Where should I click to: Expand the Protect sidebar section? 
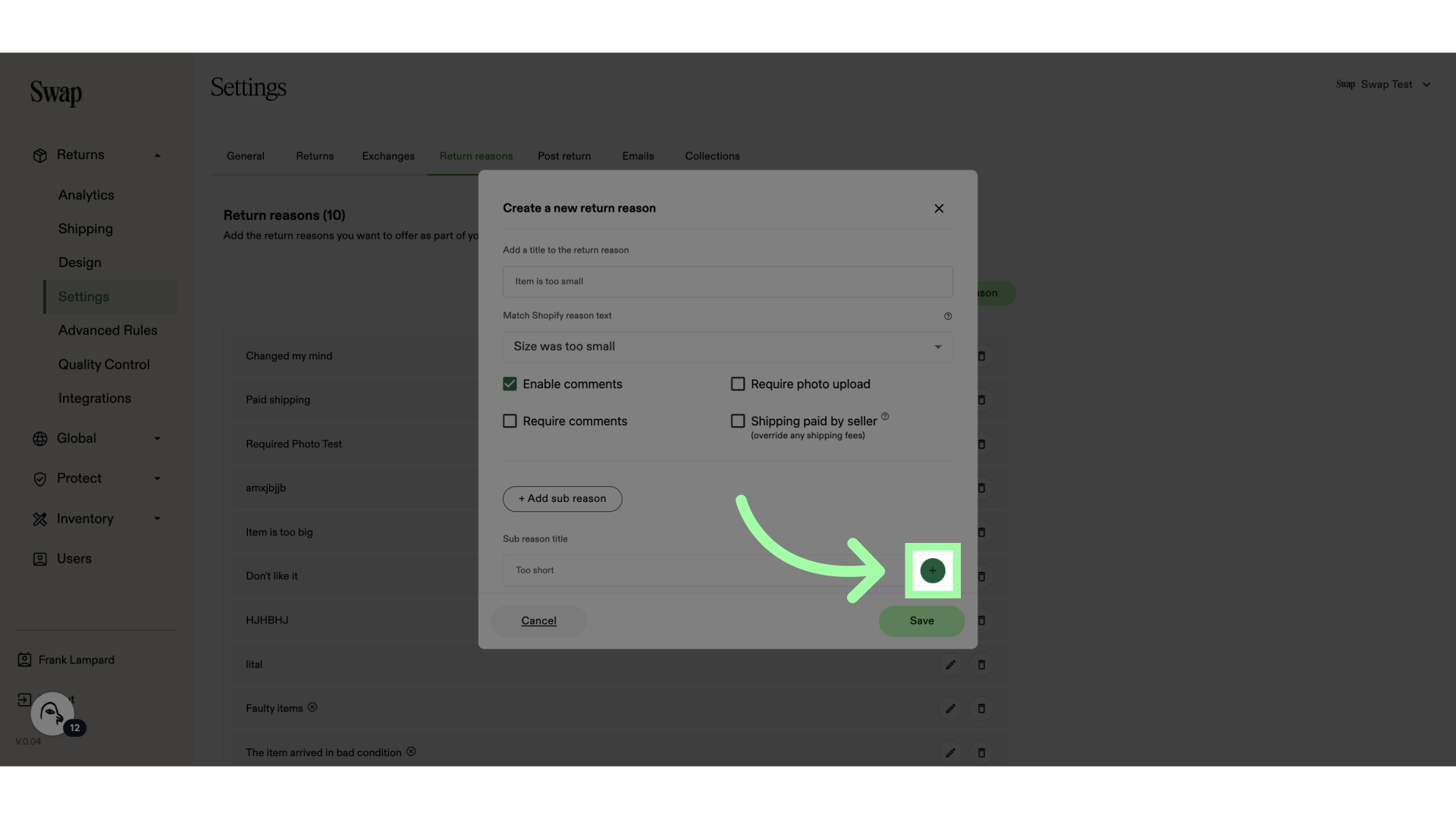point(157,479)
